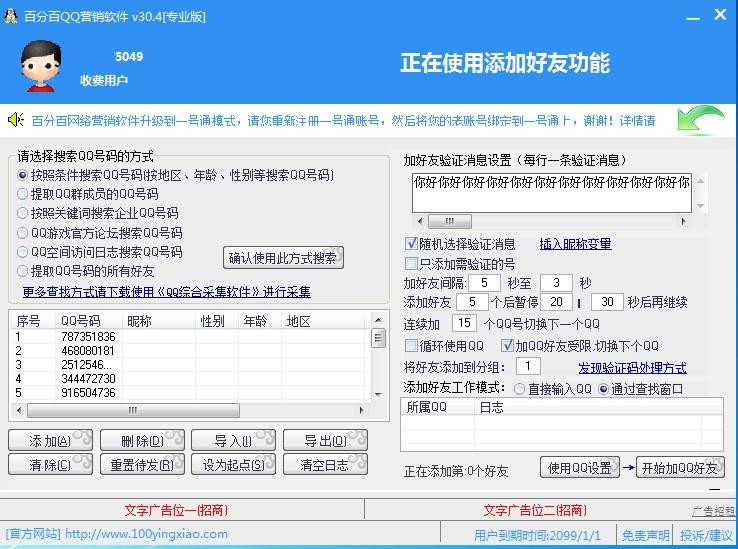
Task: Click the 导入(I) button
Action: [x=233, y=441]
